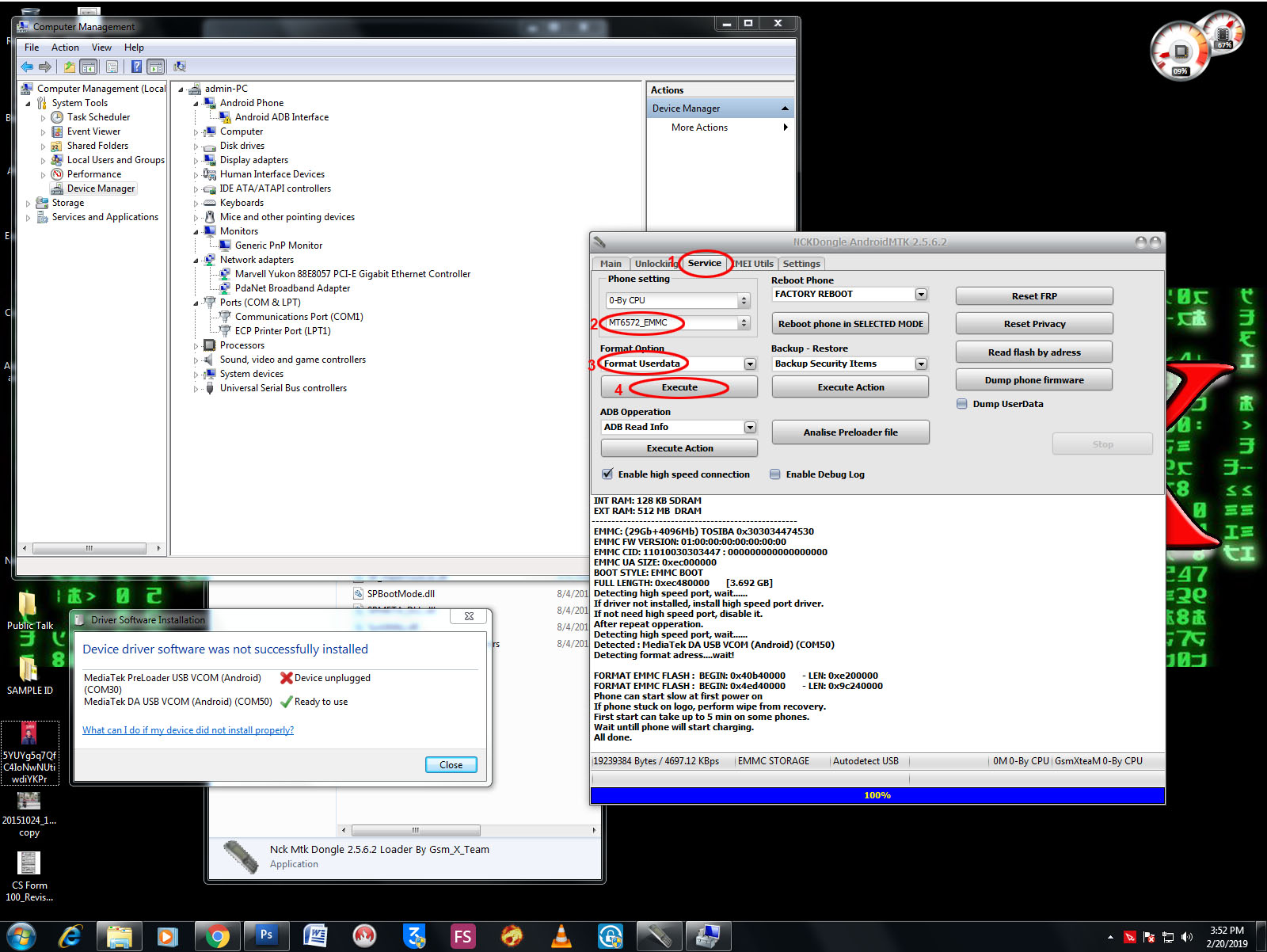Open the Backup Security Items dropdown
This screenshot has height=952, width=1267.
[x=921, y=364]
